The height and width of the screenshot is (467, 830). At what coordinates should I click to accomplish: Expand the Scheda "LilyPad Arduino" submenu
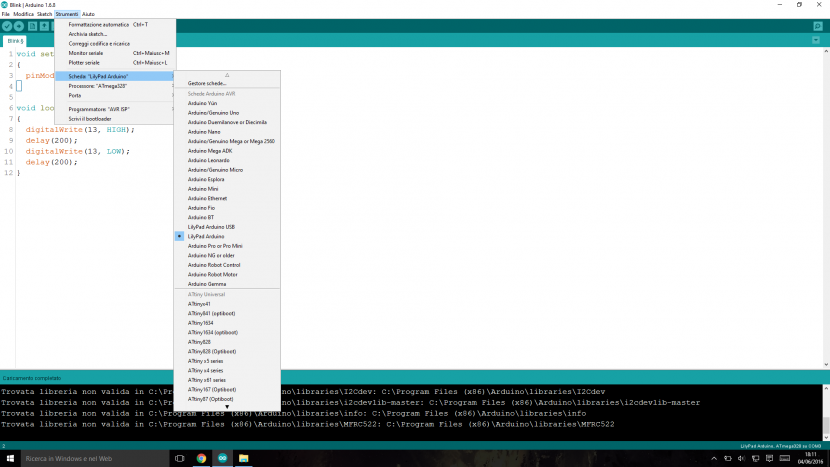[x=115, y=76]
